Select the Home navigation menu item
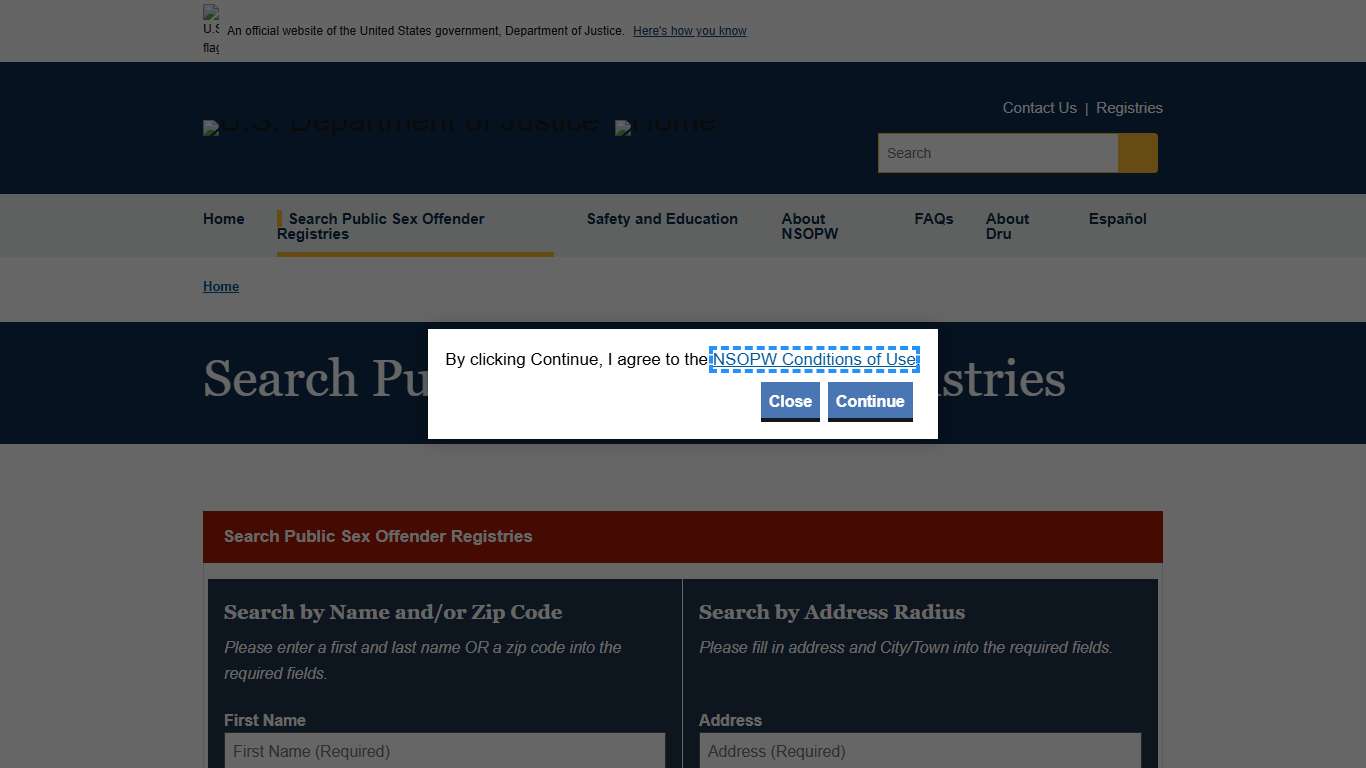Image resolution: width=1366 pixels, height=768 pixels. 223,219
